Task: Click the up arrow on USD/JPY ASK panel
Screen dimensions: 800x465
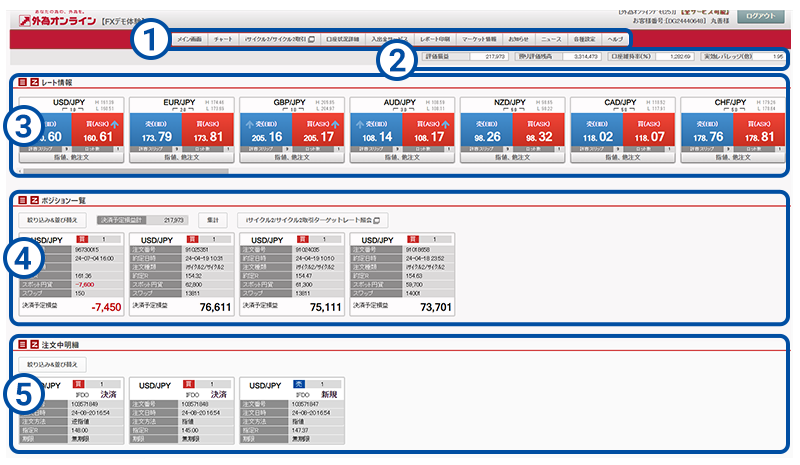Action: 115,124
